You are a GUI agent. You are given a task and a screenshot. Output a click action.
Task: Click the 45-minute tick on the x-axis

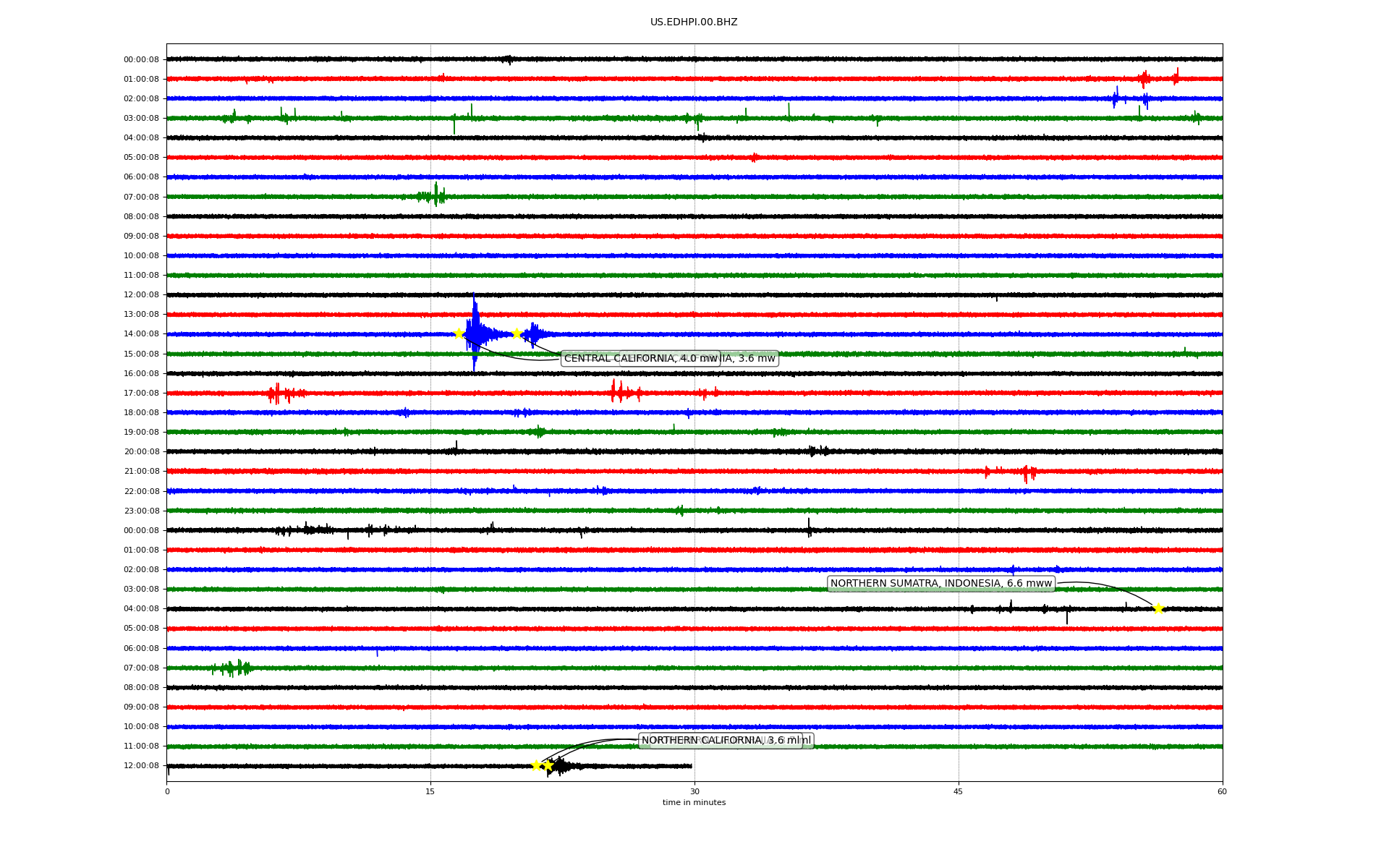pos(959,791)
